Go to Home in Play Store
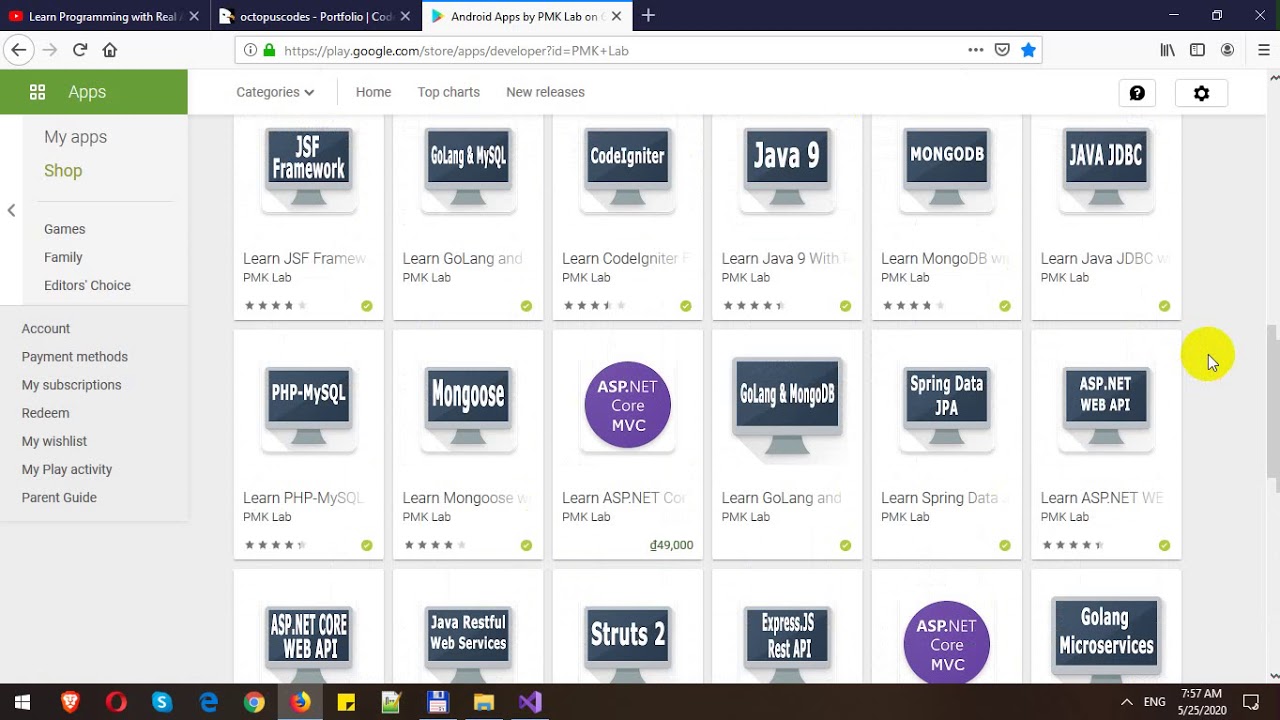The width and height of the screenshot is (1280, 720). click(x=373, y=92)
